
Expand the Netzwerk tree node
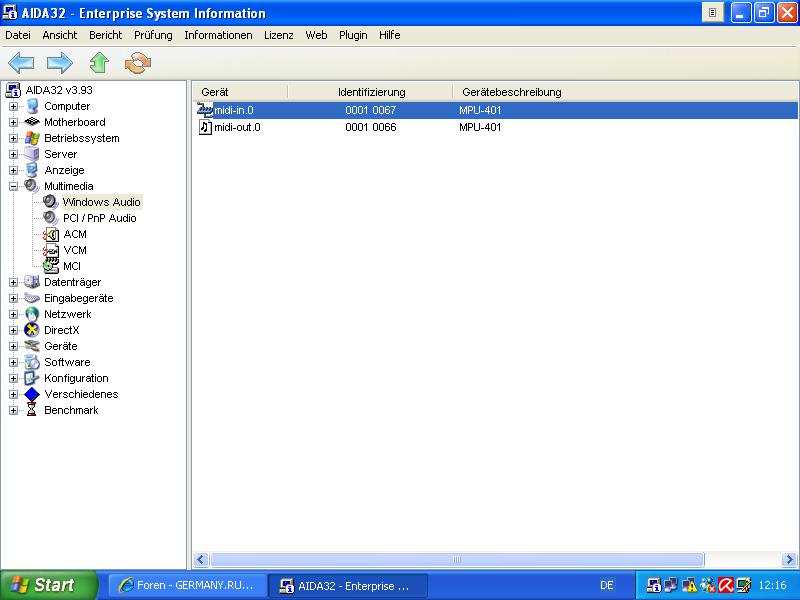(x=14, y=314)
